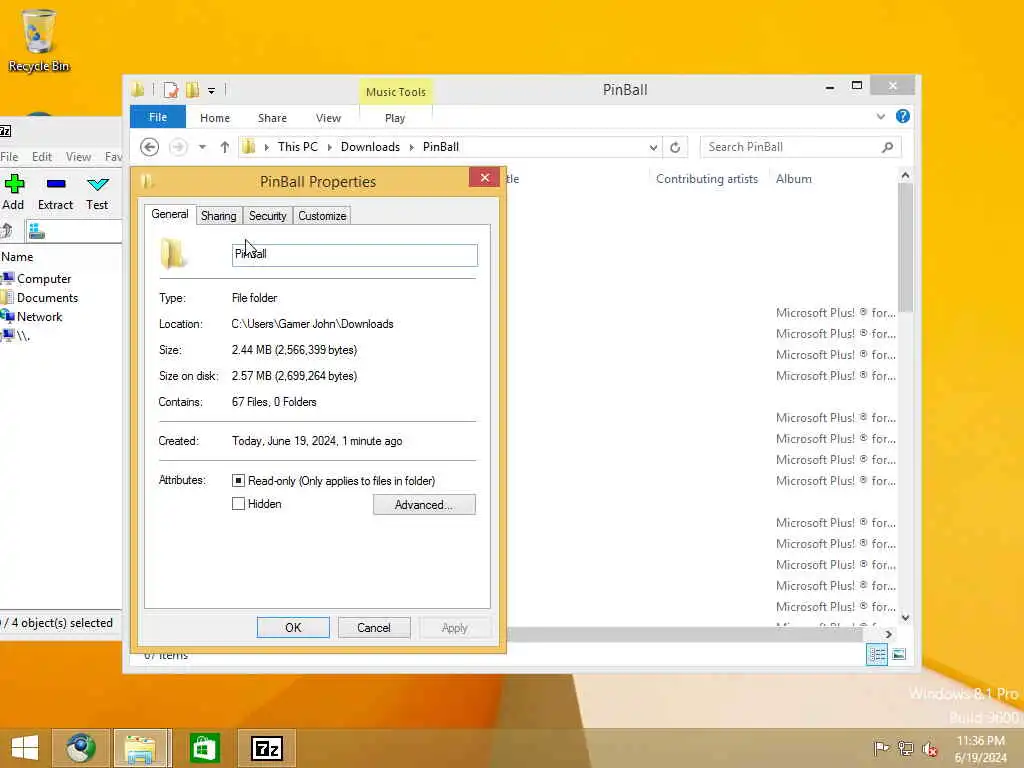Viewport: 1024px width, 768px height.
Task: Click OK in PinBall Properties
Action: (x=293, y=628)
